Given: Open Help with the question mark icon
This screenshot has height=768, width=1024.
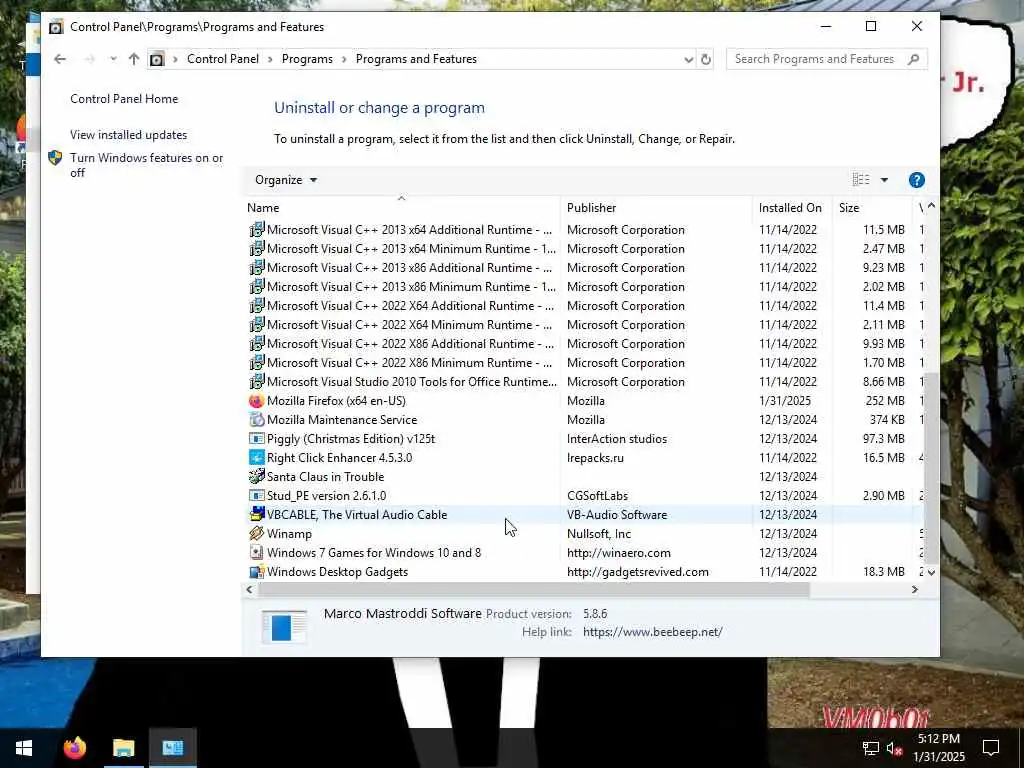Looking at the screenshot, I should pyautogui.click(x=916, y=180).
